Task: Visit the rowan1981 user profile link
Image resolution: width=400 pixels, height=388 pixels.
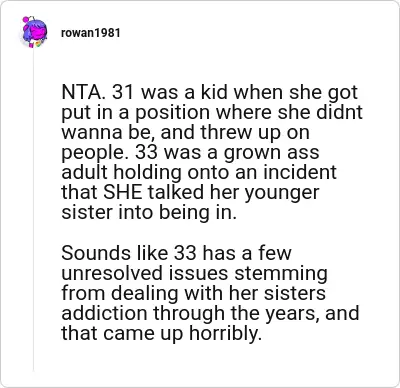Action: [91, 33]
